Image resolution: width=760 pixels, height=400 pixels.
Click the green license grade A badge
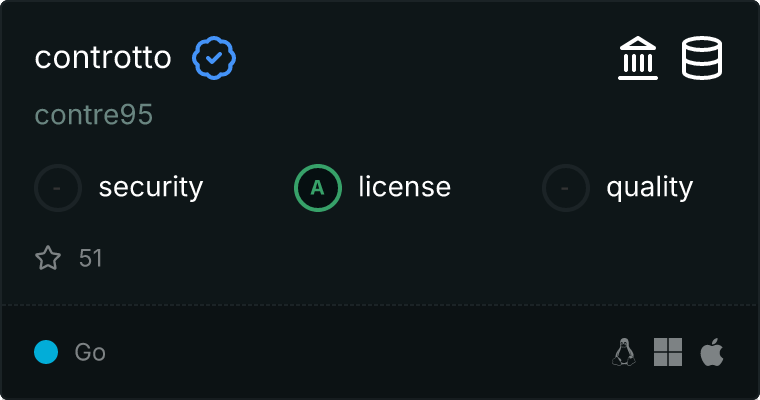[318, 187]
